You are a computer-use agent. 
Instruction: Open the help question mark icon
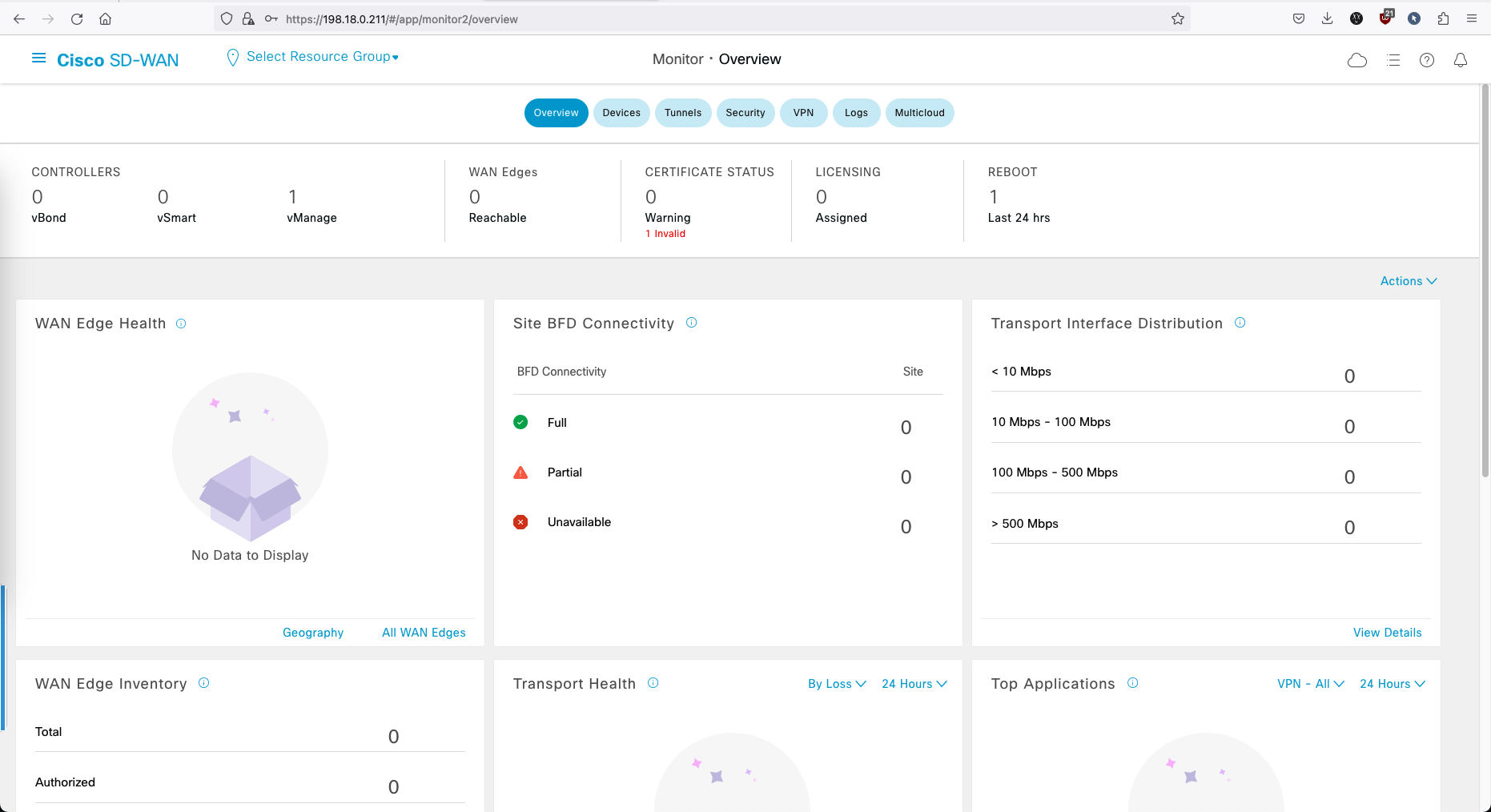click(x=1427, y=60)
